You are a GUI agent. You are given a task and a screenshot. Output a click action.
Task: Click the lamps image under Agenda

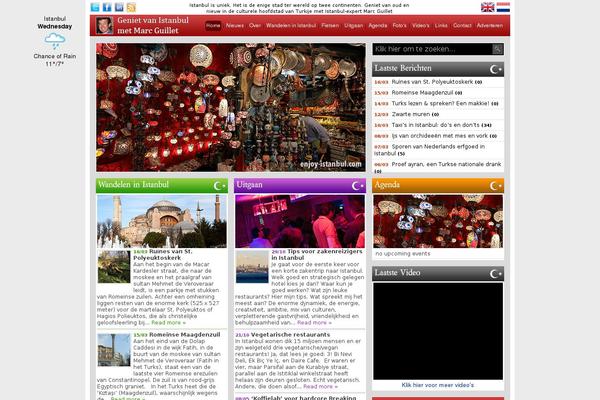pos(438,221)
